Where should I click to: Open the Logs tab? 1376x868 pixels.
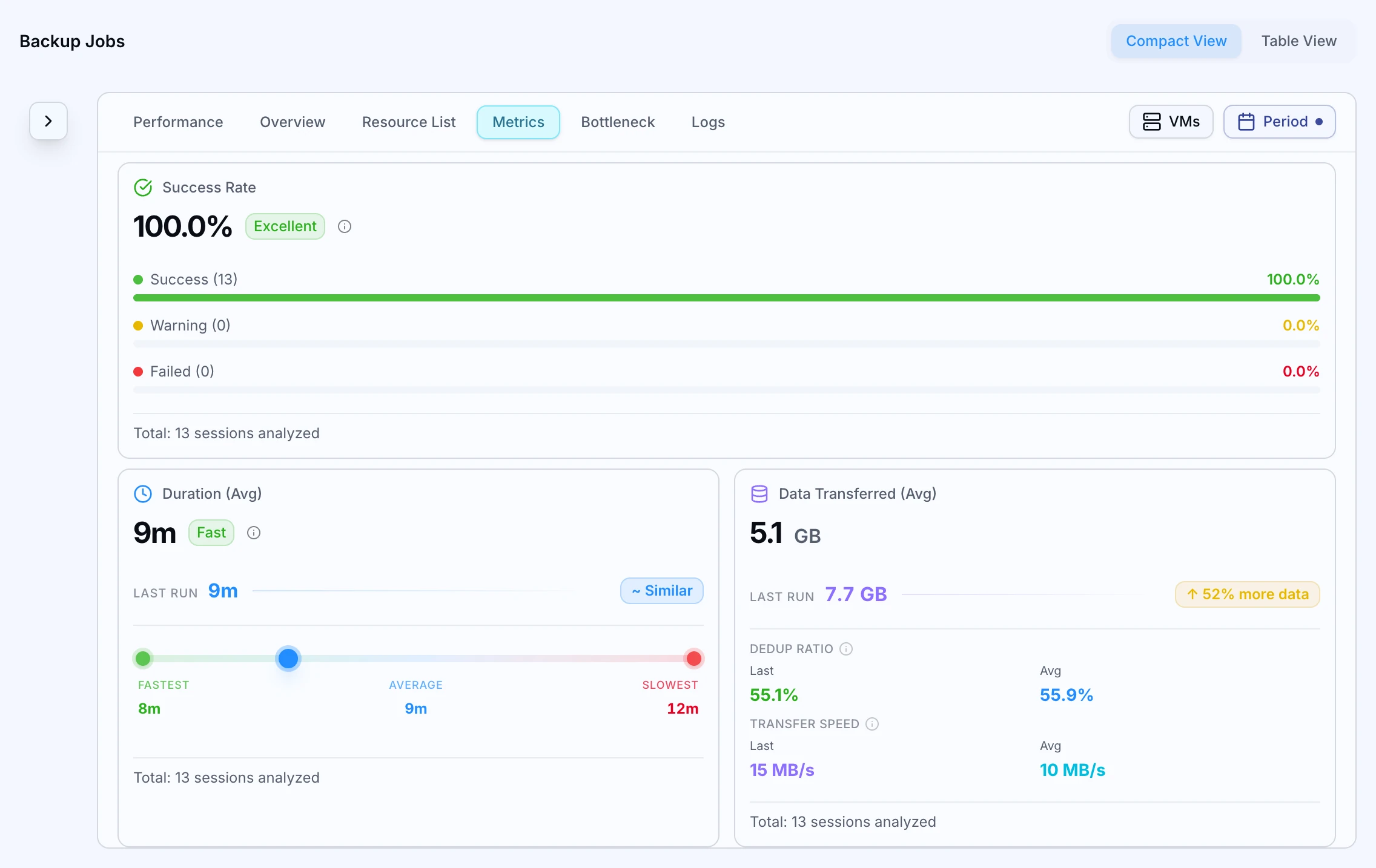[708, 122]
